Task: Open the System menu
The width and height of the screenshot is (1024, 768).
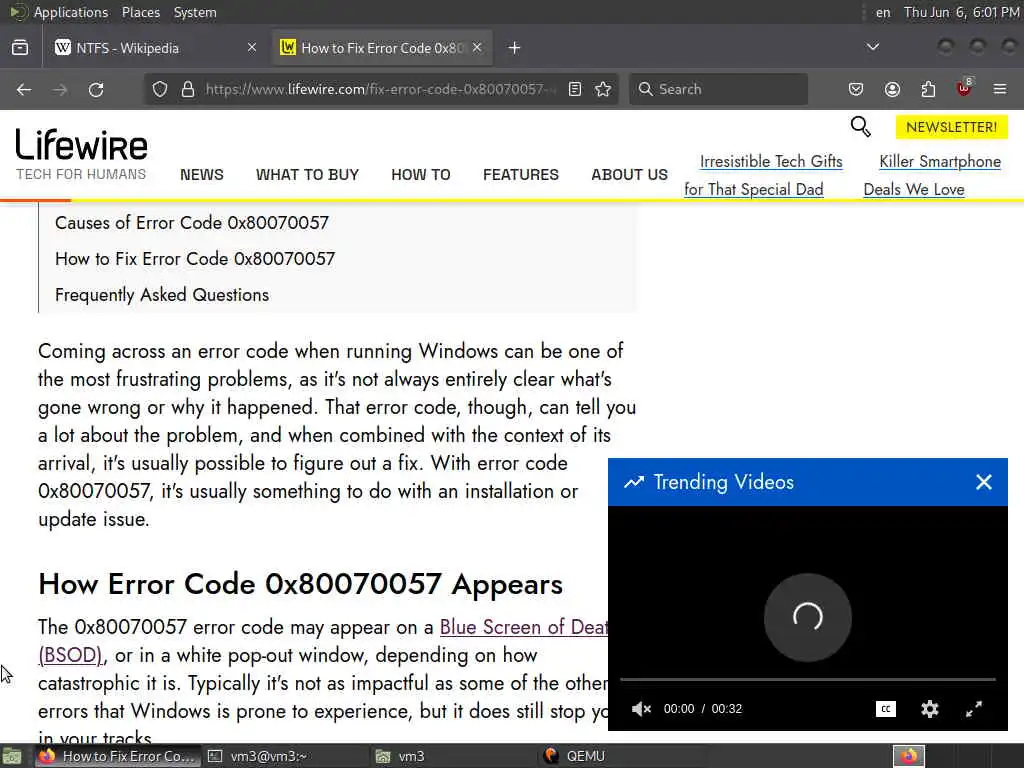Action: pos(195,12)
